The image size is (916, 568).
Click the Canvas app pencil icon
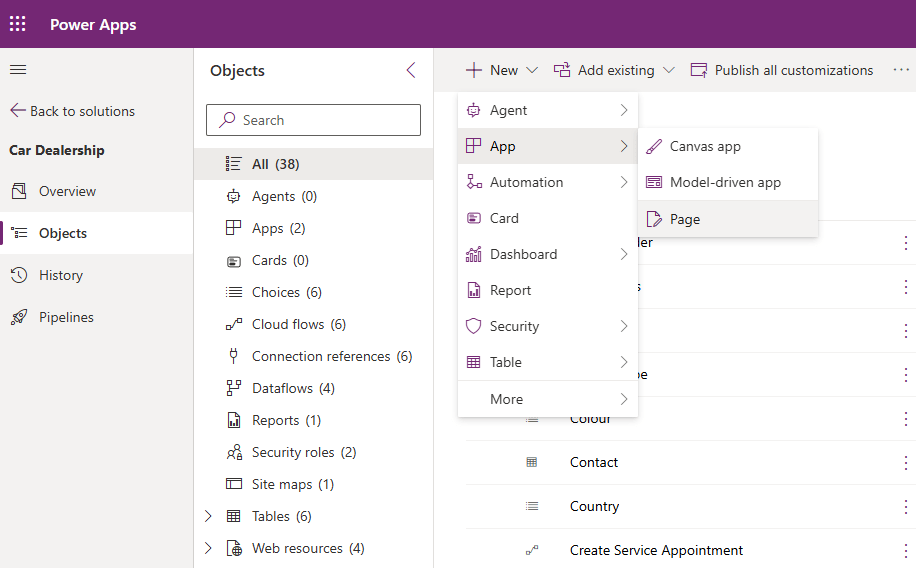click(x=654, y=146)
